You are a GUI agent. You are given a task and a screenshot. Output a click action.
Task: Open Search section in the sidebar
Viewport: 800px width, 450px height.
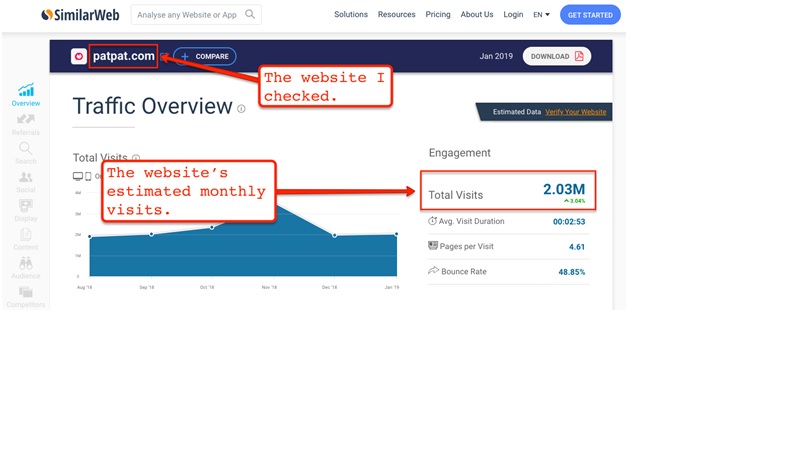coord(26,154)
